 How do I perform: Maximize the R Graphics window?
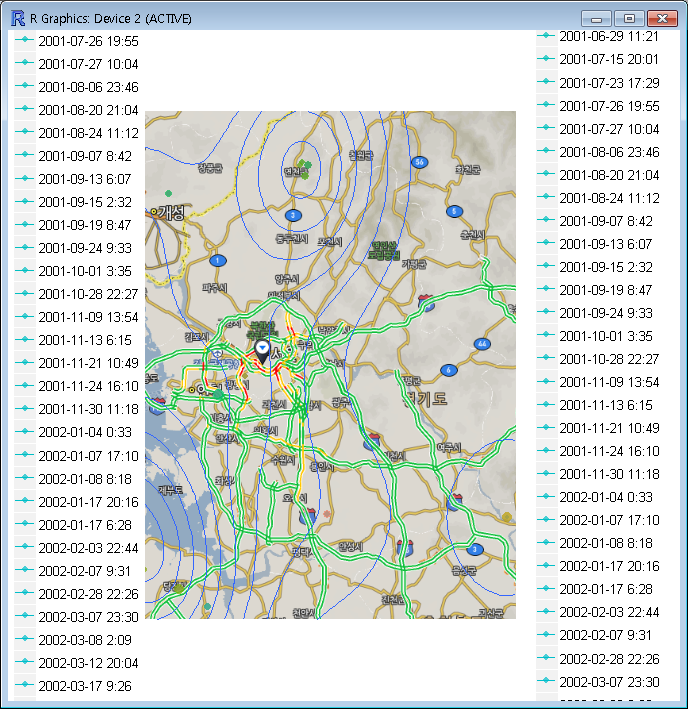tap(629, 19)
